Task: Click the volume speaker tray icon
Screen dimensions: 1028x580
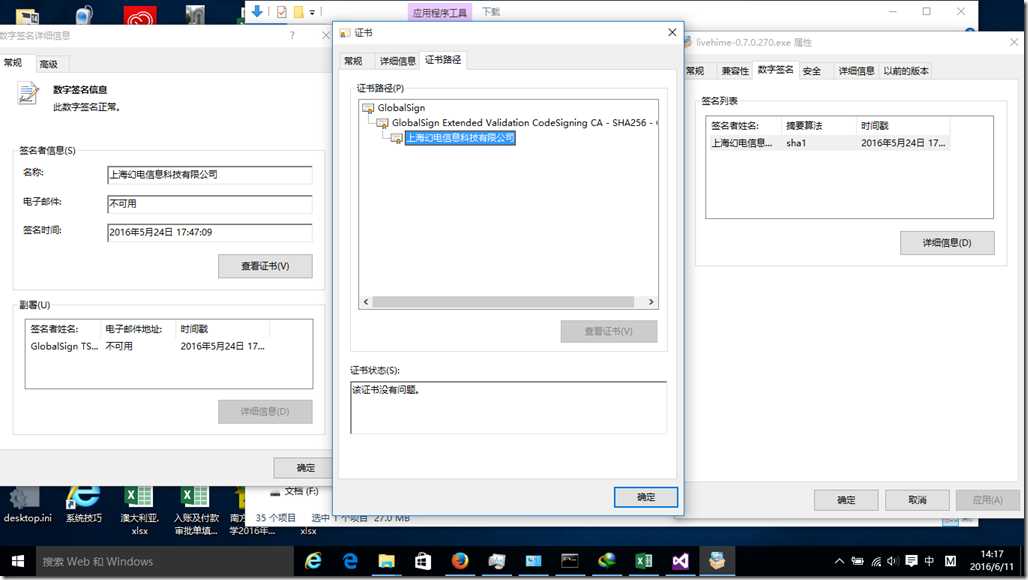Action: click(x=892, y=561)
